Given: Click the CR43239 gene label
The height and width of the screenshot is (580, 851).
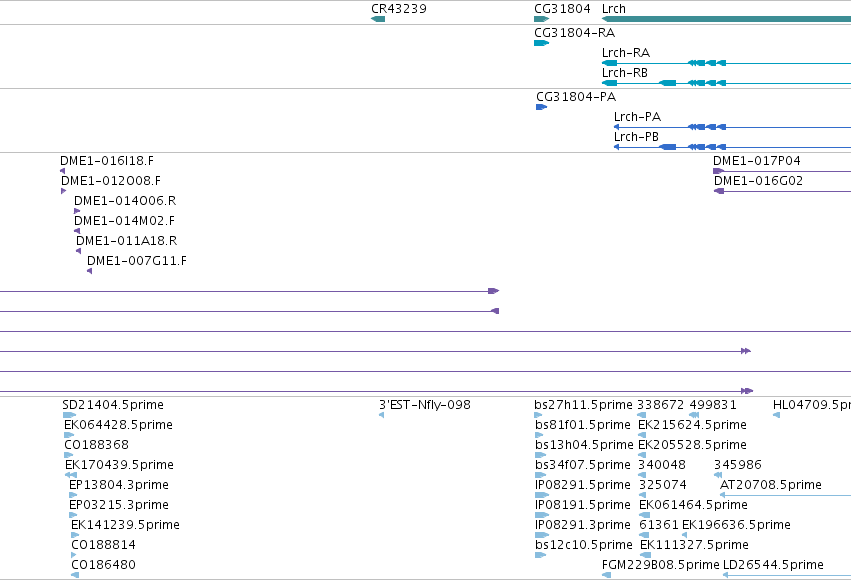Looking at the screenshot, I should [x=399, y=9].
